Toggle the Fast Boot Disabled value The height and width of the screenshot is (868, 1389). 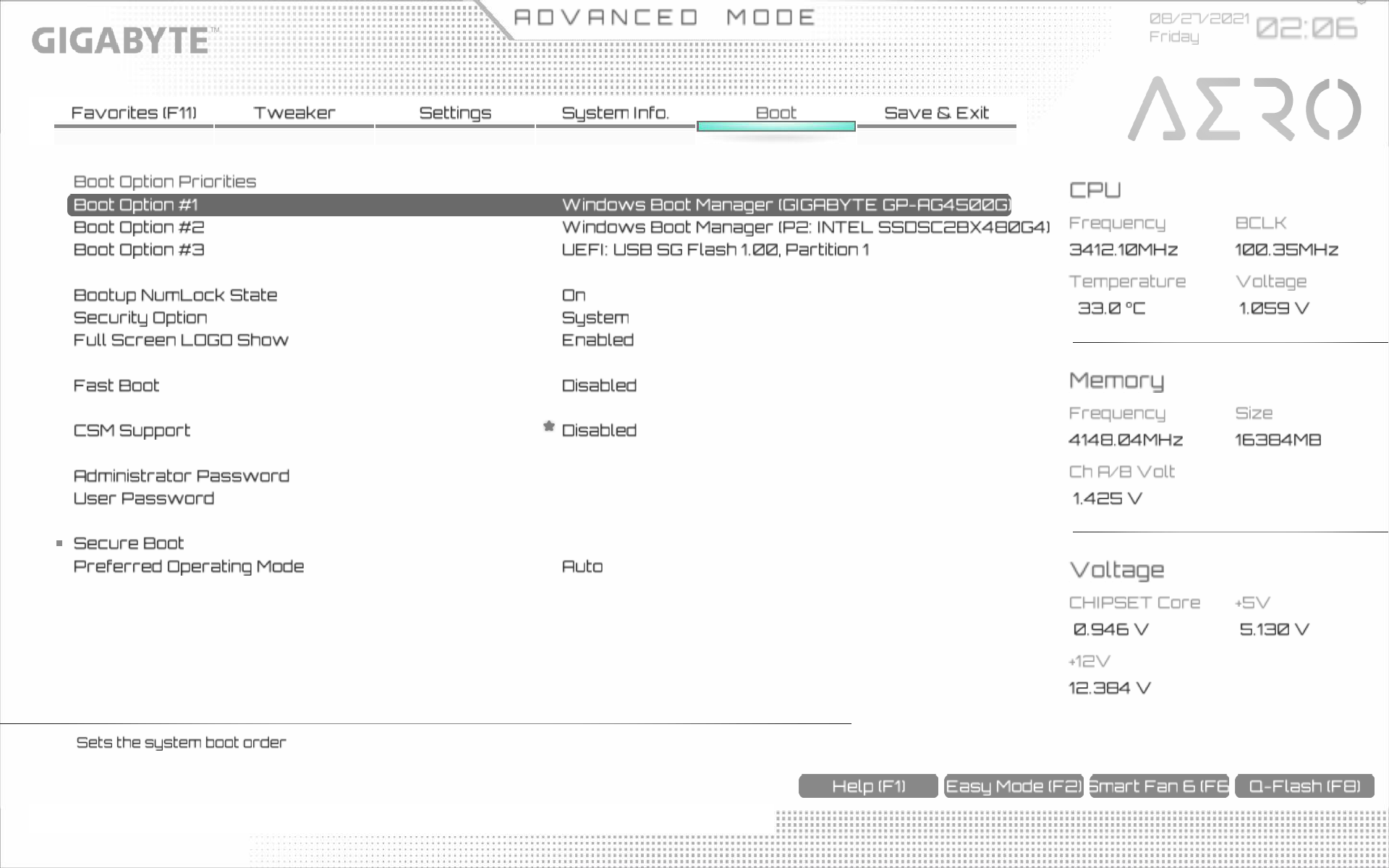599,386
